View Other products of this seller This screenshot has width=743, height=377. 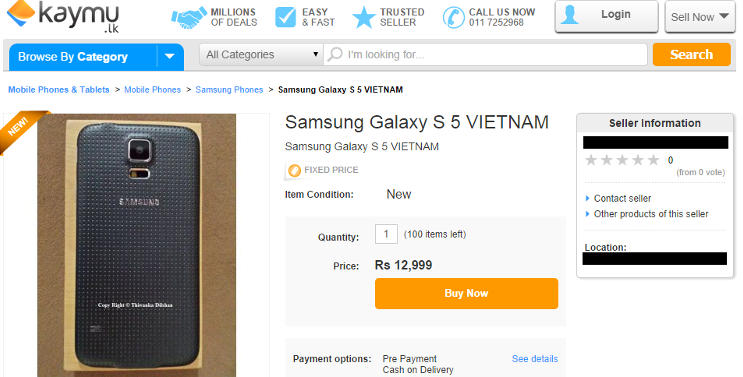651,214
